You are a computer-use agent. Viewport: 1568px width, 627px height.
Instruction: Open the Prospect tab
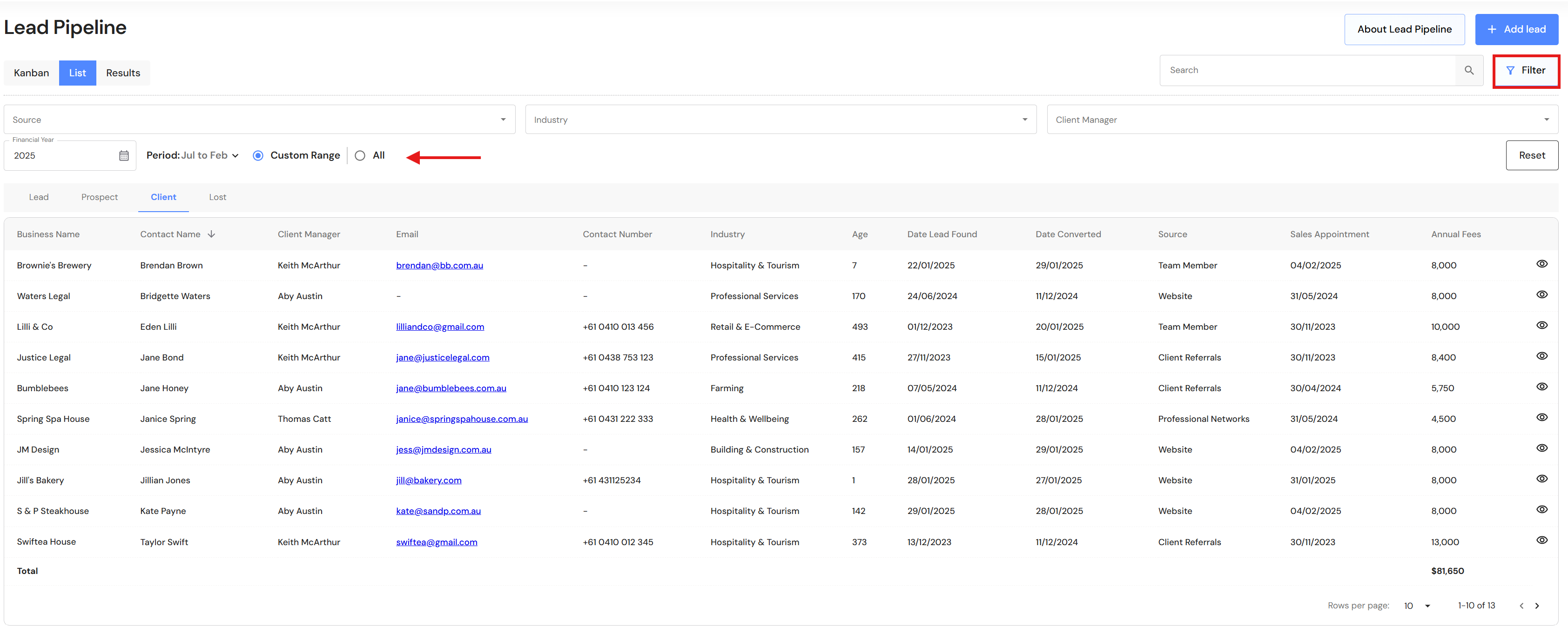point(99,197)
